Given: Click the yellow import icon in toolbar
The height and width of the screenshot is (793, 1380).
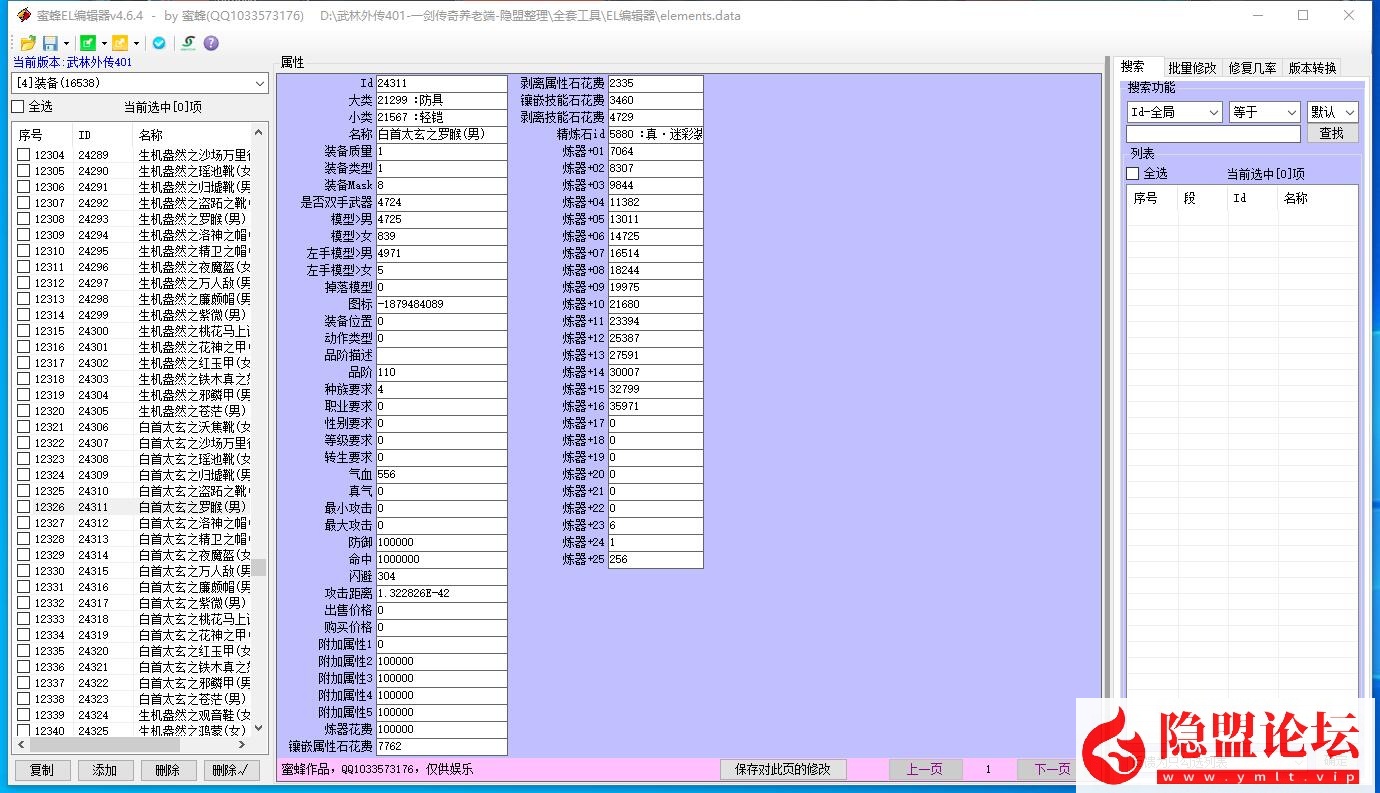Looking at the screenshot, I should click(x=120, y=43).
